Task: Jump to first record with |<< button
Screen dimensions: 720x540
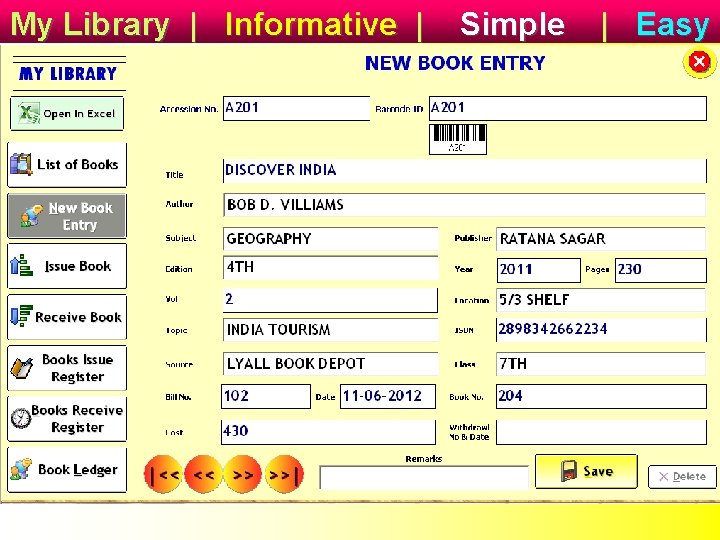Action: tap(163, 474)
